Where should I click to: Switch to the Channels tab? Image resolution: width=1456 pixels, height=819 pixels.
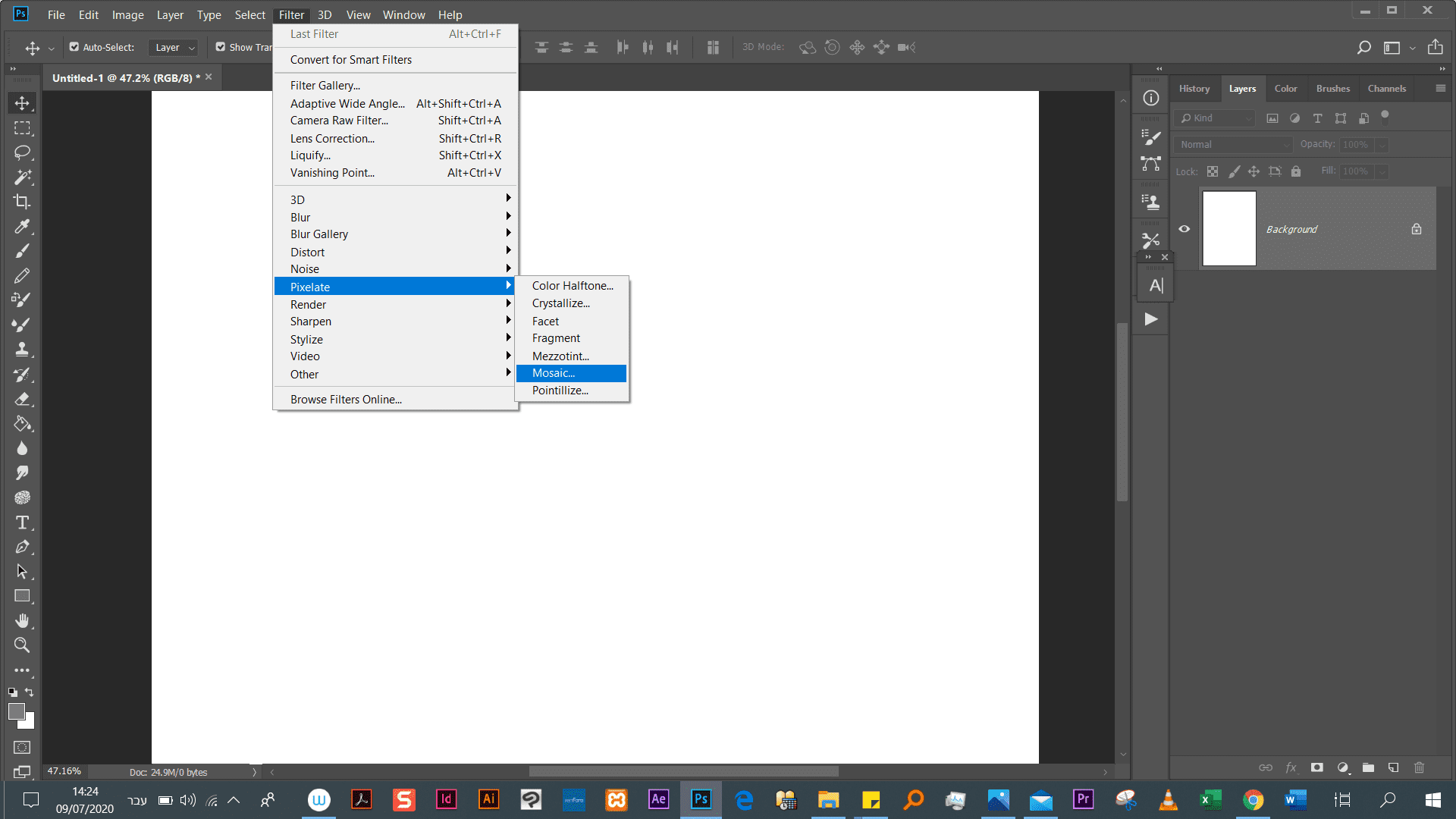(x=1386, y=89)
